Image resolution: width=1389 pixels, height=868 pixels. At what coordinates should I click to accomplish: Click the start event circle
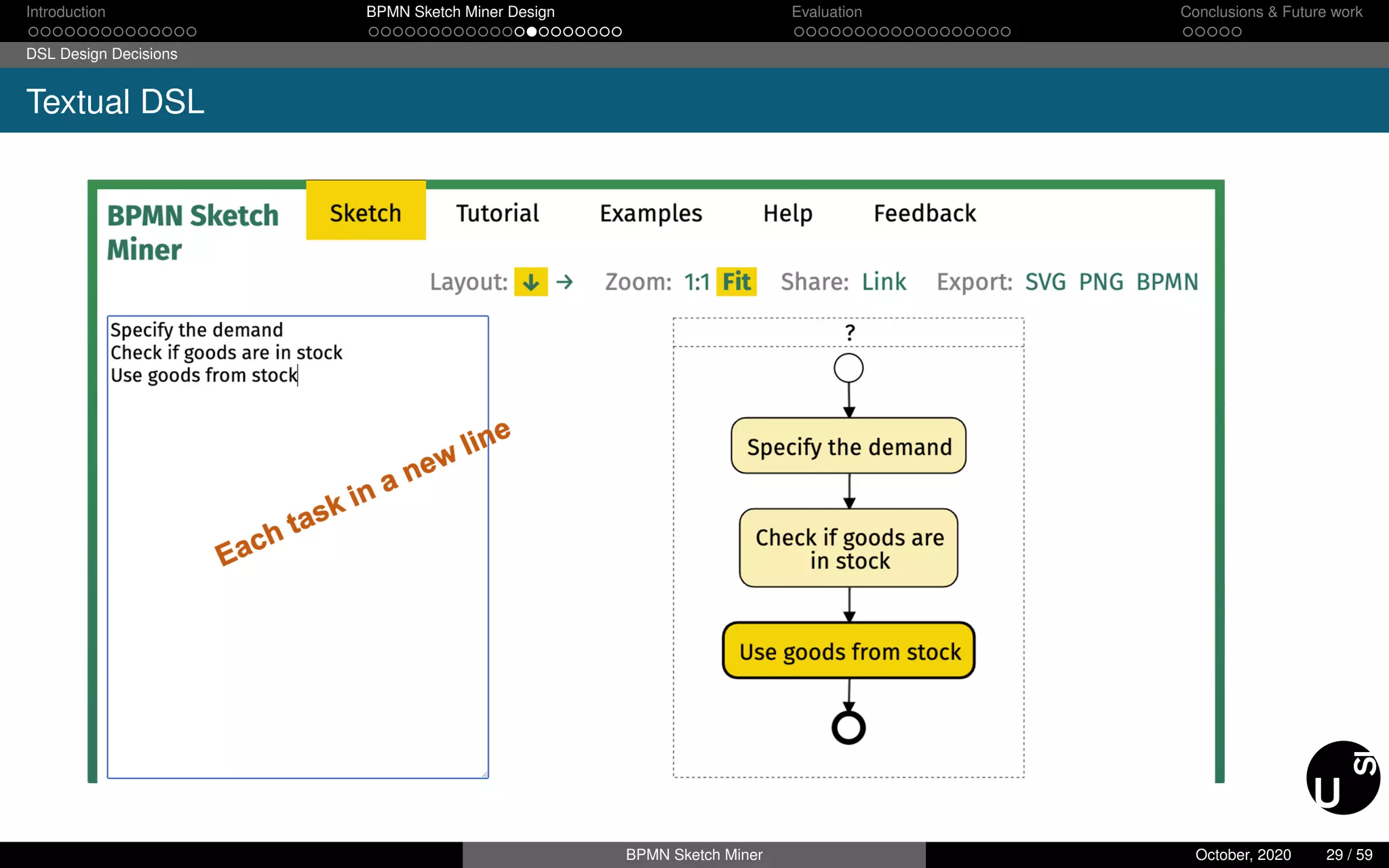point(848,368)
